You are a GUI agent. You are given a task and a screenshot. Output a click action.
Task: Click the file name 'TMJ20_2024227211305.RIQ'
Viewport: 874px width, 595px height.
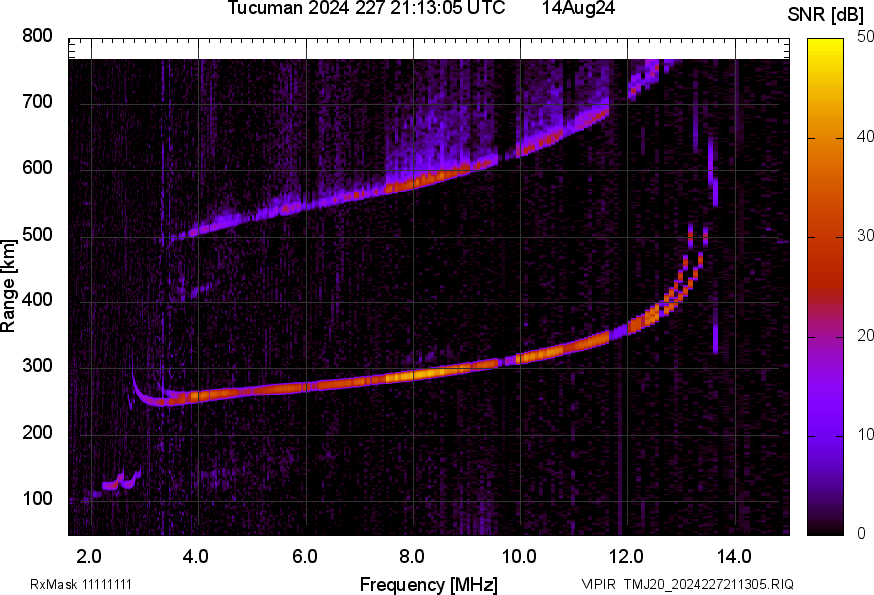tap(708, 585)
